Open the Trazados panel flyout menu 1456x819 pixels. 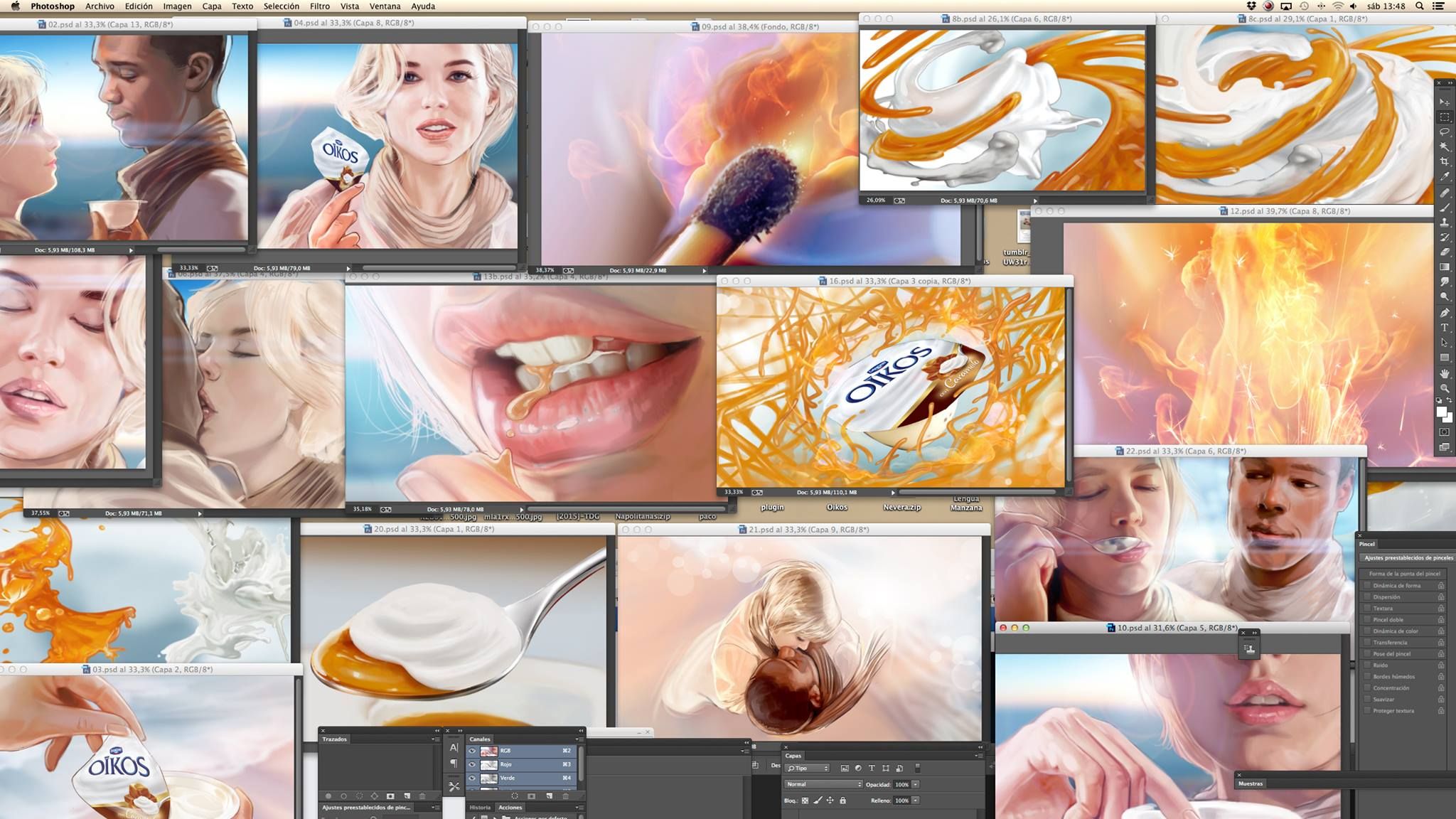[x=436, y=739]
